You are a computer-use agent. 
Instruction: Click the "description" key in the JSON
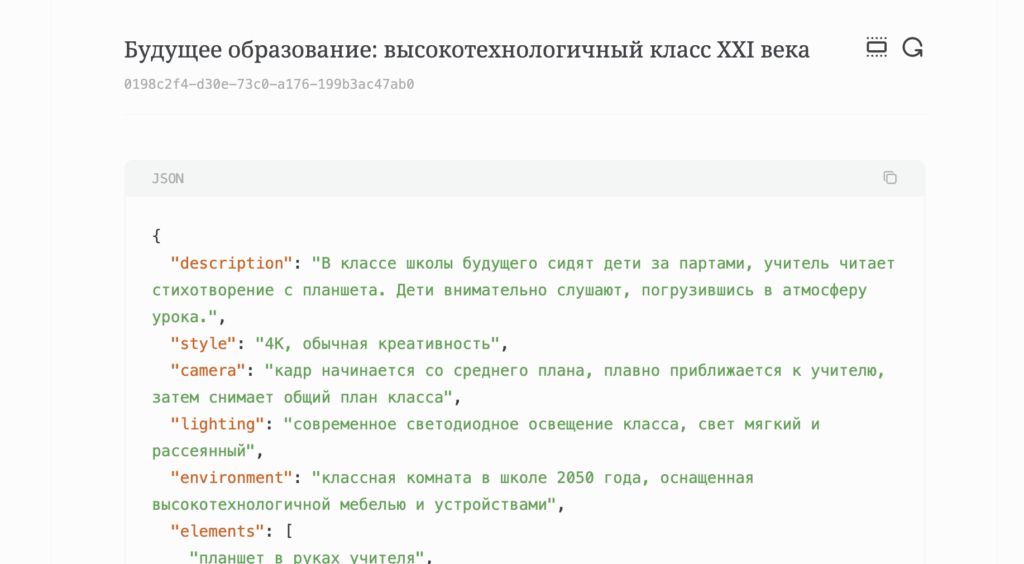click(x=231, y=263)
